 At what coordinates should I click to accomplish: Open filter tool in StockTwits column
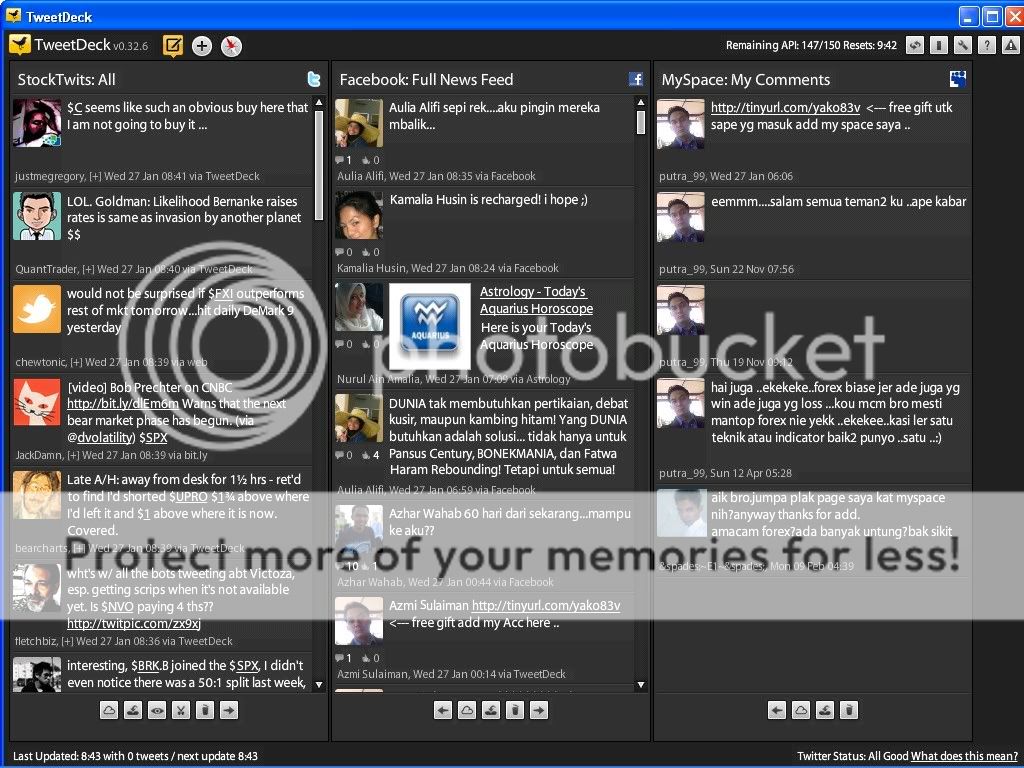181,710
